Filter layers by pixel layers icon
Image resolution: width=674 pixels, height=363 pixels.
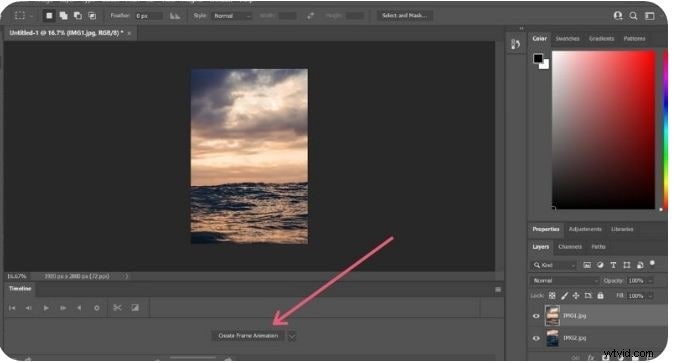[x=587, y=265]
